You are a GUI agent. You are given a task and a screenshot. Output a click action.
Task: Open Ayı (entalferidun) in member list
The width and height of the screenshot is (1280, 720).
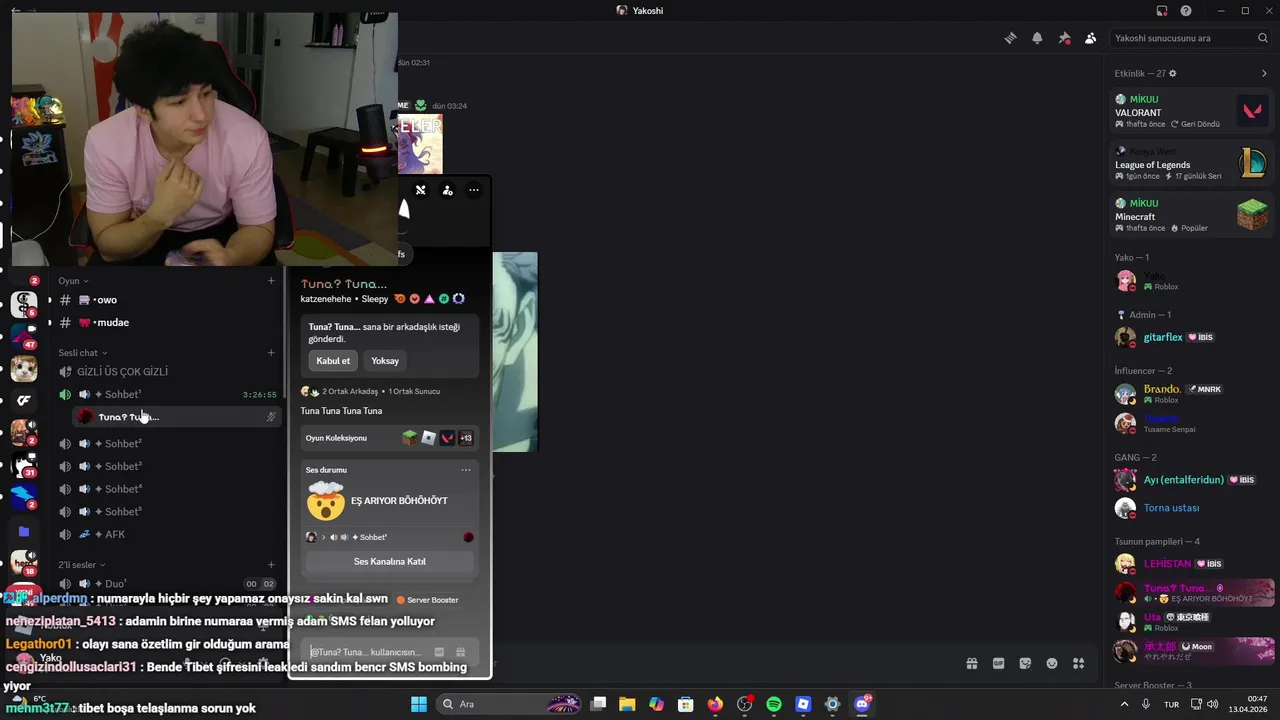pos(1192,480)
